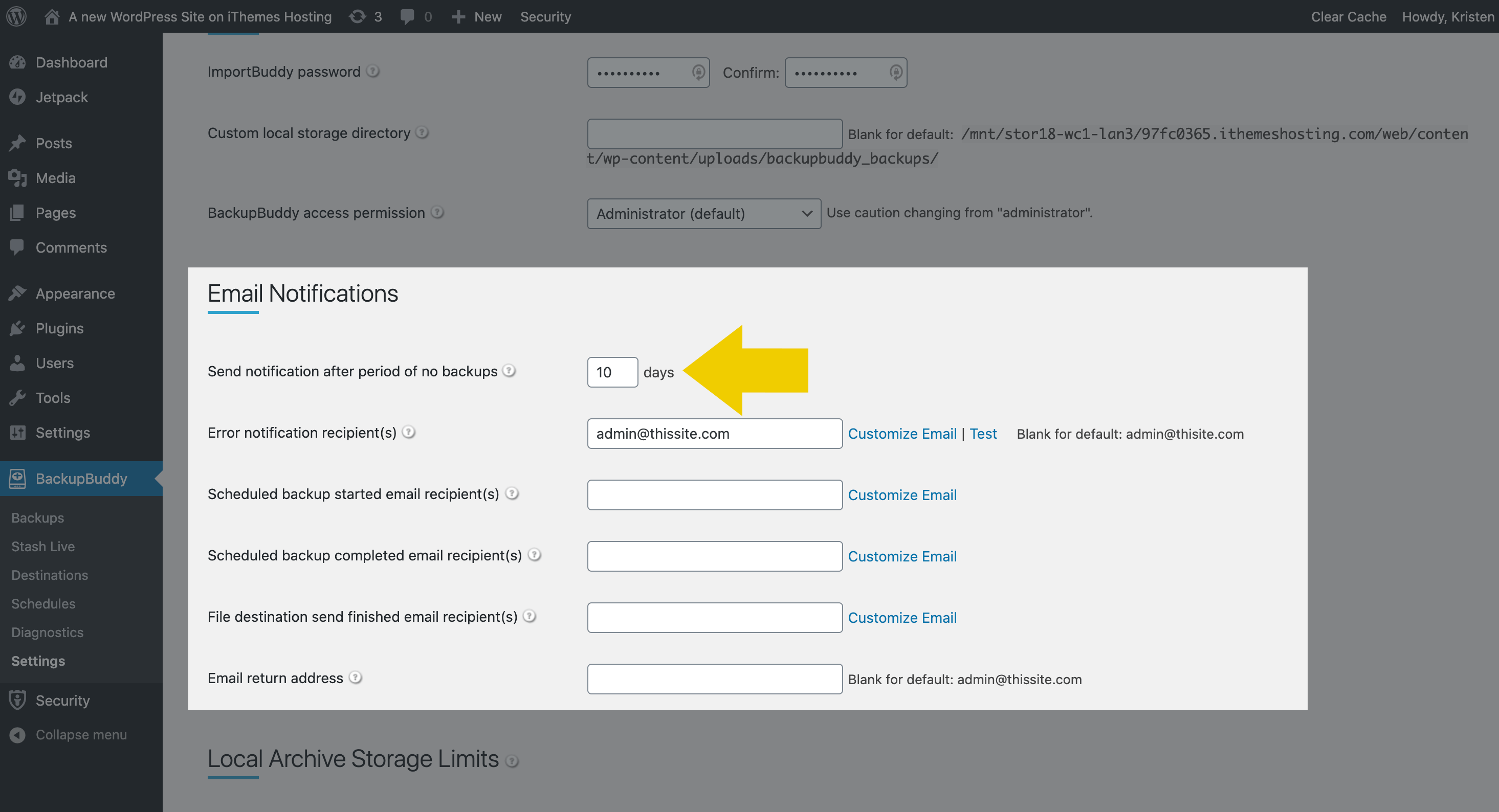Click the Posts pushpin icon
Screen dimensions: 1499x812
(17, 143)
